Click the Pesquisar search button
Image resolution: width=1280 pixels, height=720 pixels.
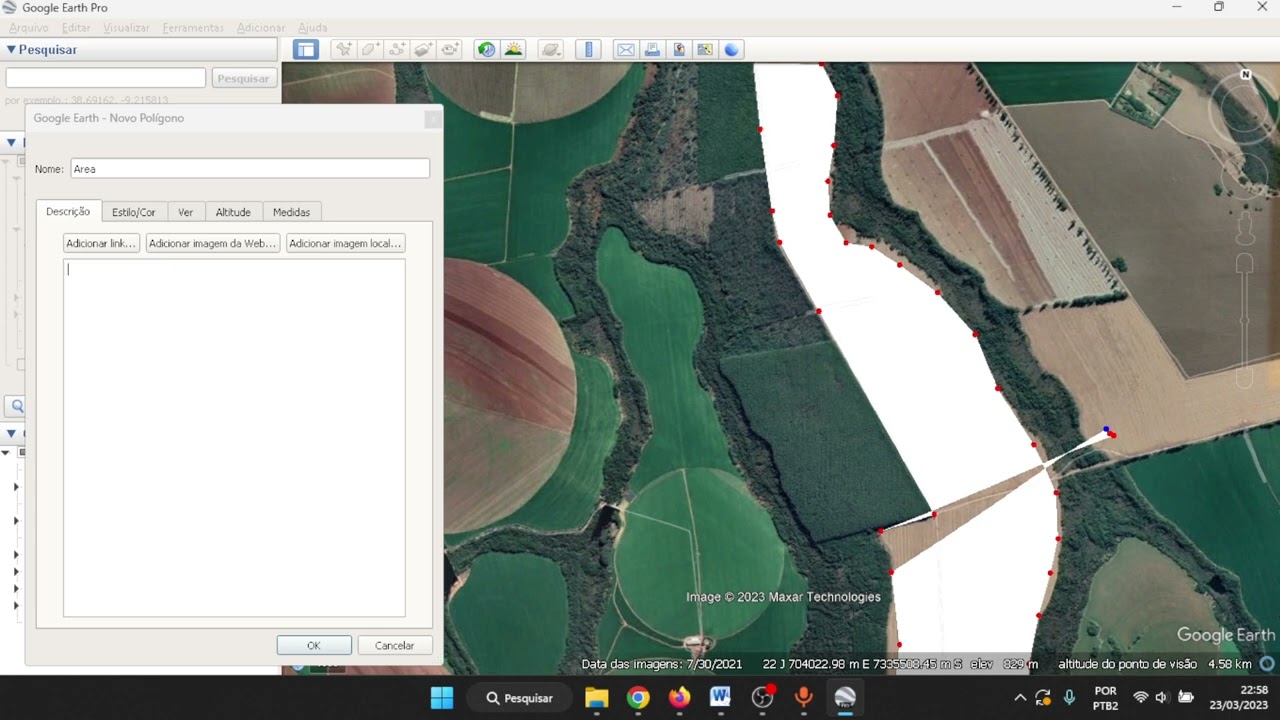click(x=243, y=78)
